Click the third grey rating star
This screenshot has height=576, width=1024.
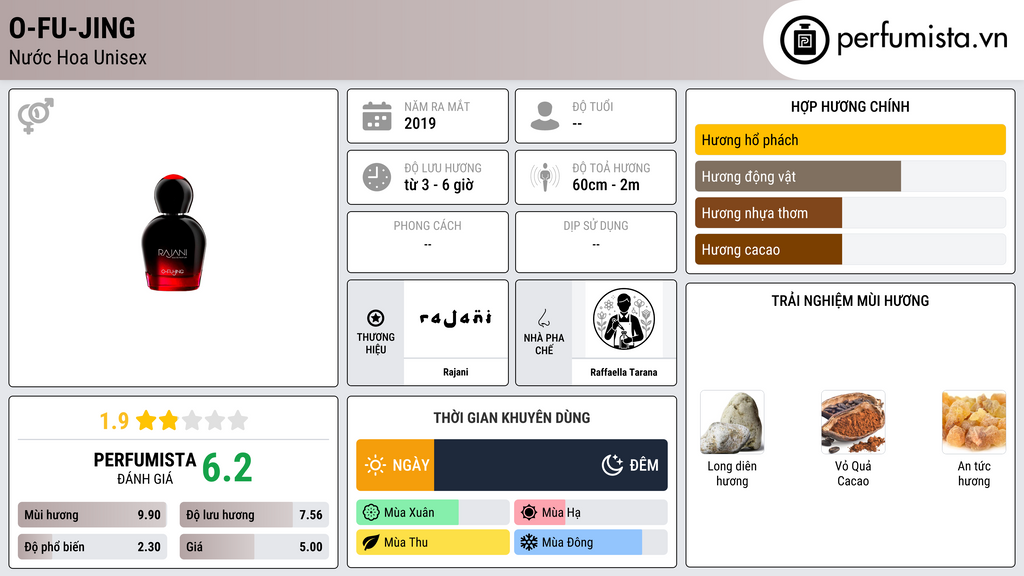click(x=192, y=420)
